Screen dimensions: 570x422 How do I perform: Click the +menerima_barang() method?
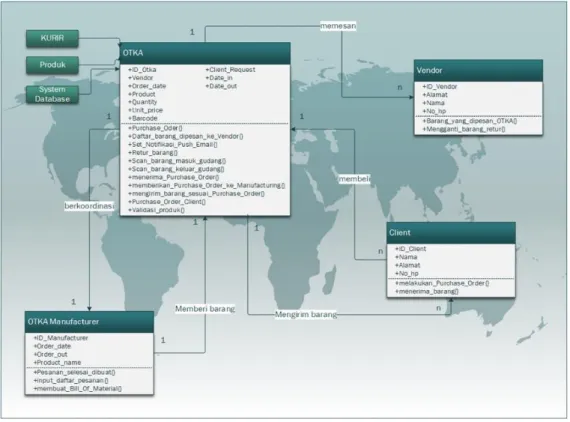[427, 291]
